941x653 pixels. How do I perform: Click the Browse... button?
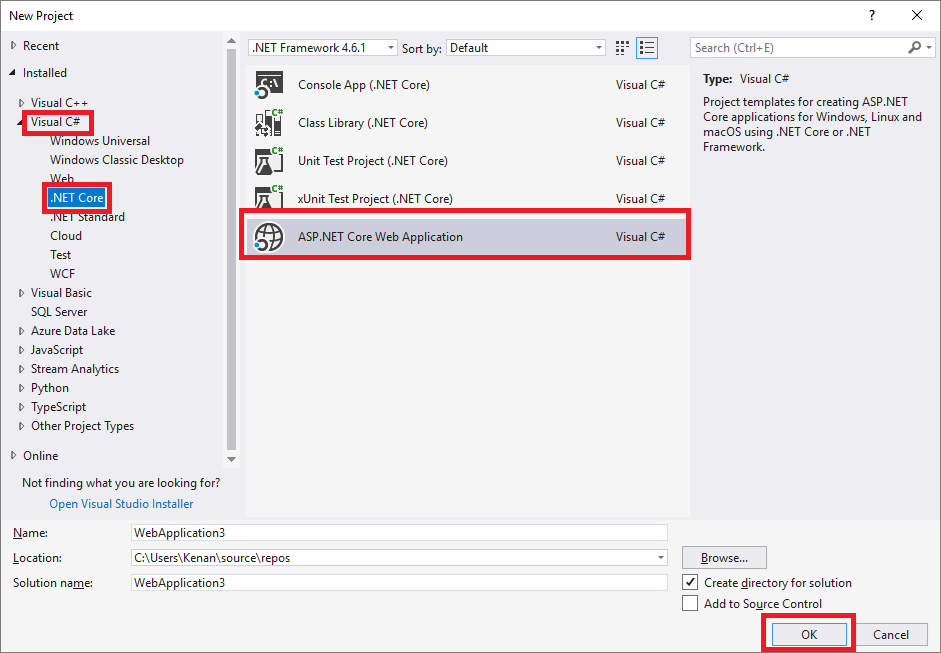pyautogui.click(x=724, y=558)
